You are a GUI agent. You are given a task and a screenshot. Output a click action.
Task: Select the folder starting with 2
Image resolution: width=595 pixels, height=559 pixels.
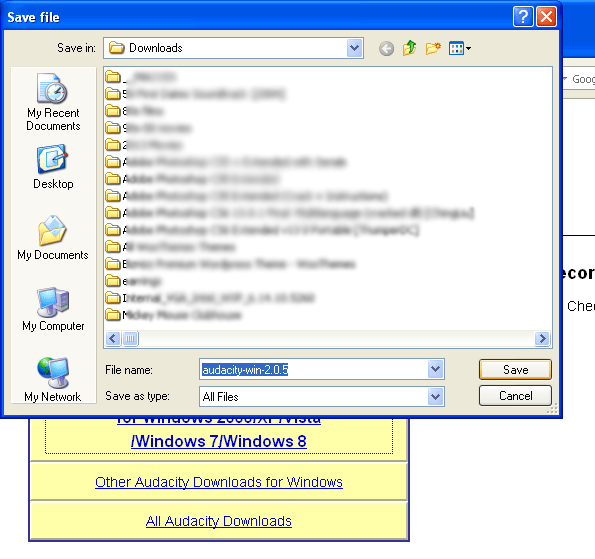pos(144,145)
